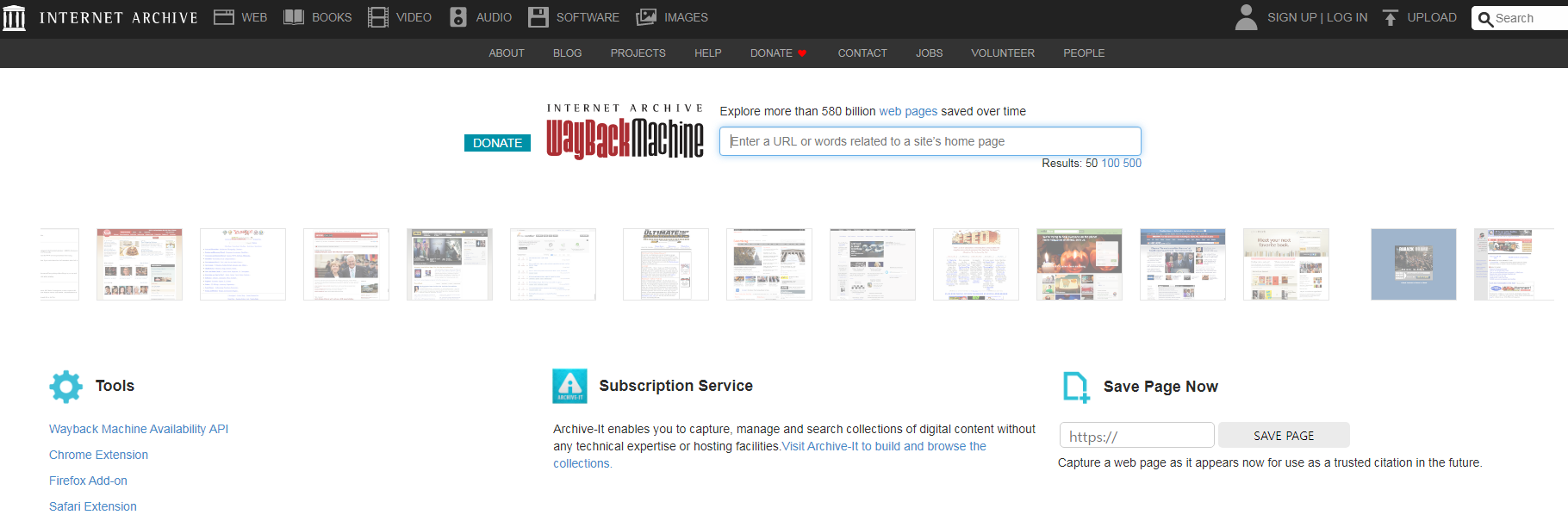1568x521 pixels.
Task: Open the Ultimate-titled site thumbnail
Action: tap(666, 264)
